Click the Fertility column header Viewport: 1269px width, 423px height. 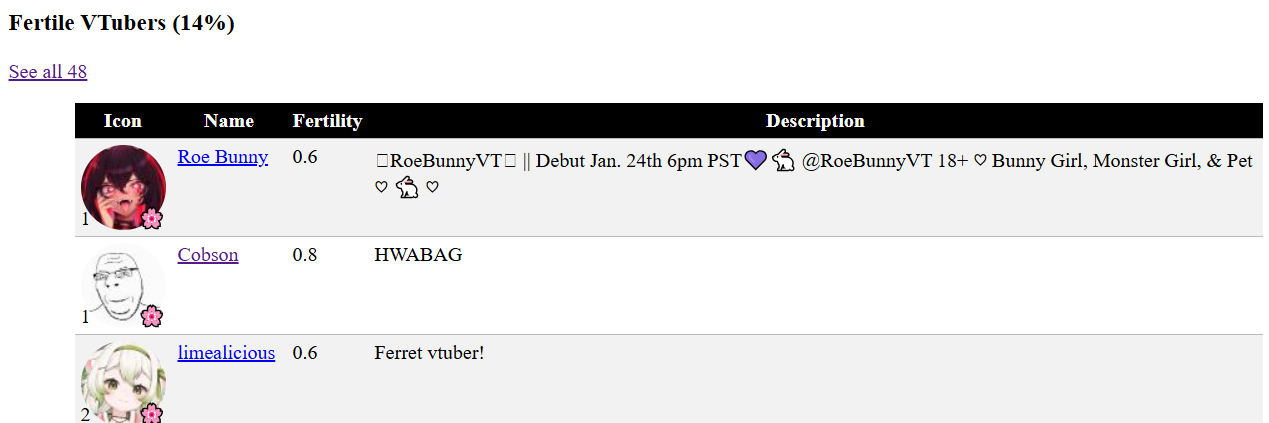(x=327, y=121)
